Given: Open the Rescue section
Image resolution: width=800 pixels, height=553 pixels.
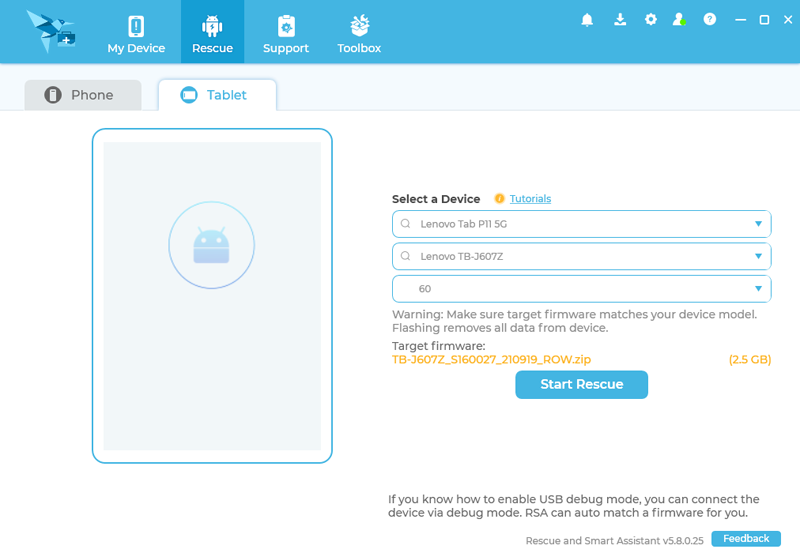Looking at the screenshot, I should [x=212, y=33].
